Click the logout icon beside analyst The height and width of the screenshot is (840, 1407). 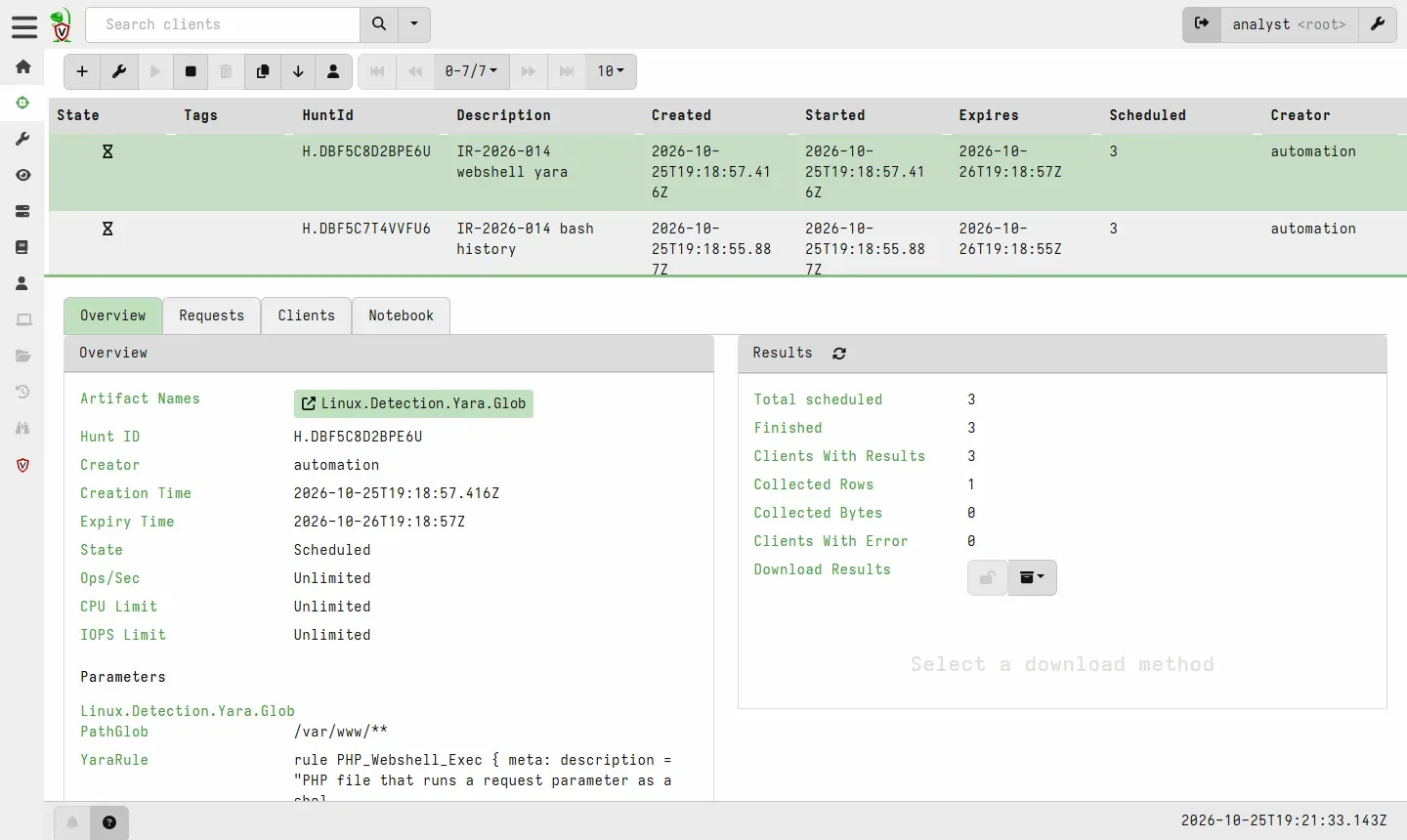1202,24
